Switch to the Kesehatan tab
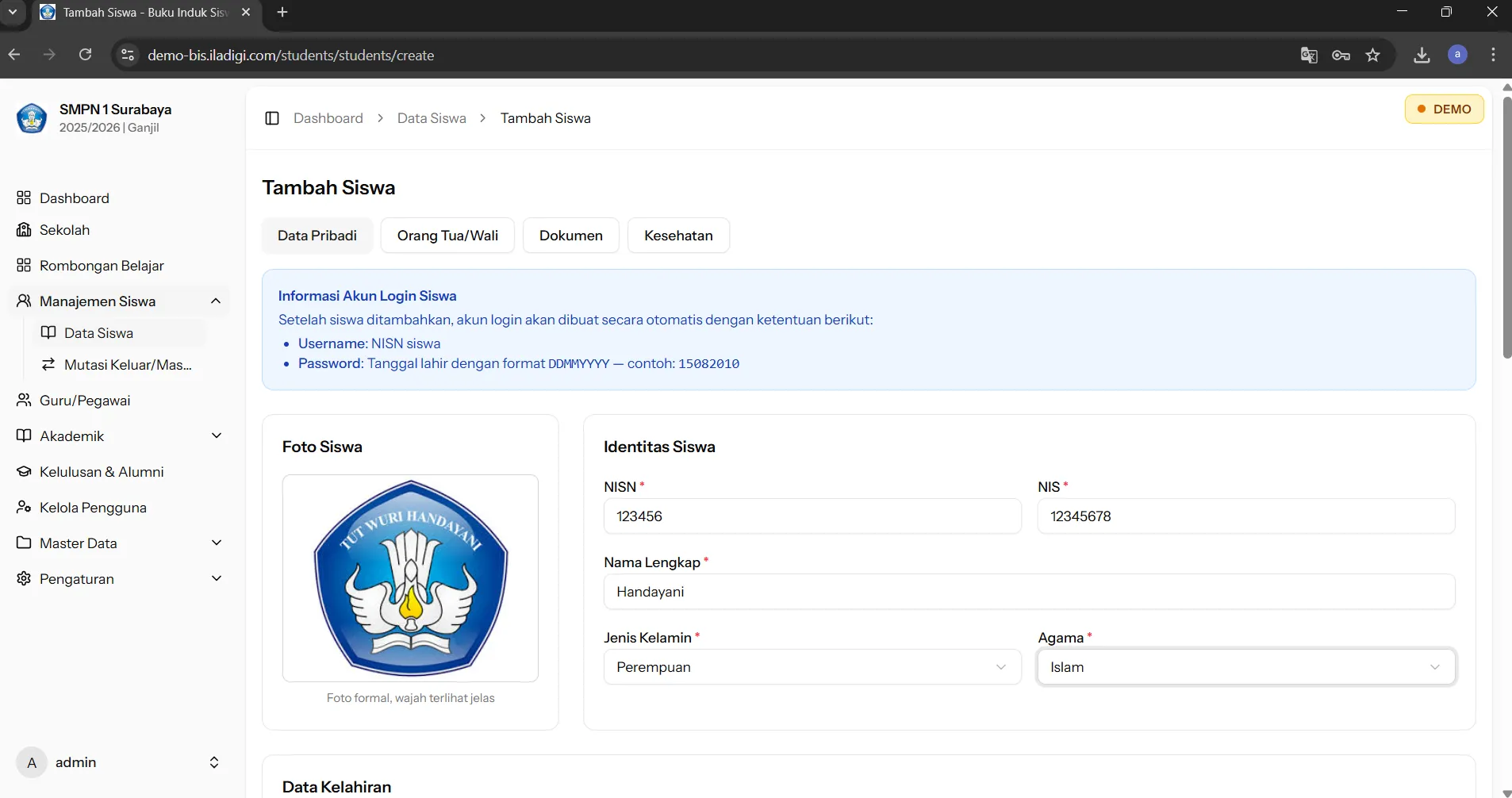 [678, 236]
